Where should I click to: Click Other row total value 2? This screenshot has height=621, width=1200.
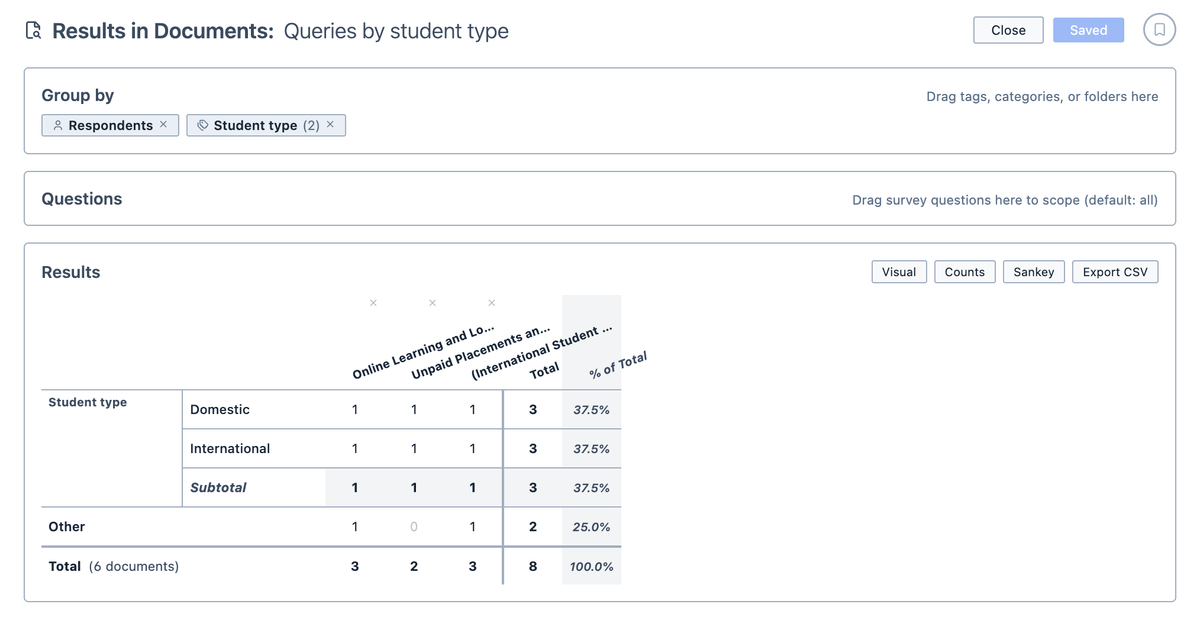pos(533,526)
